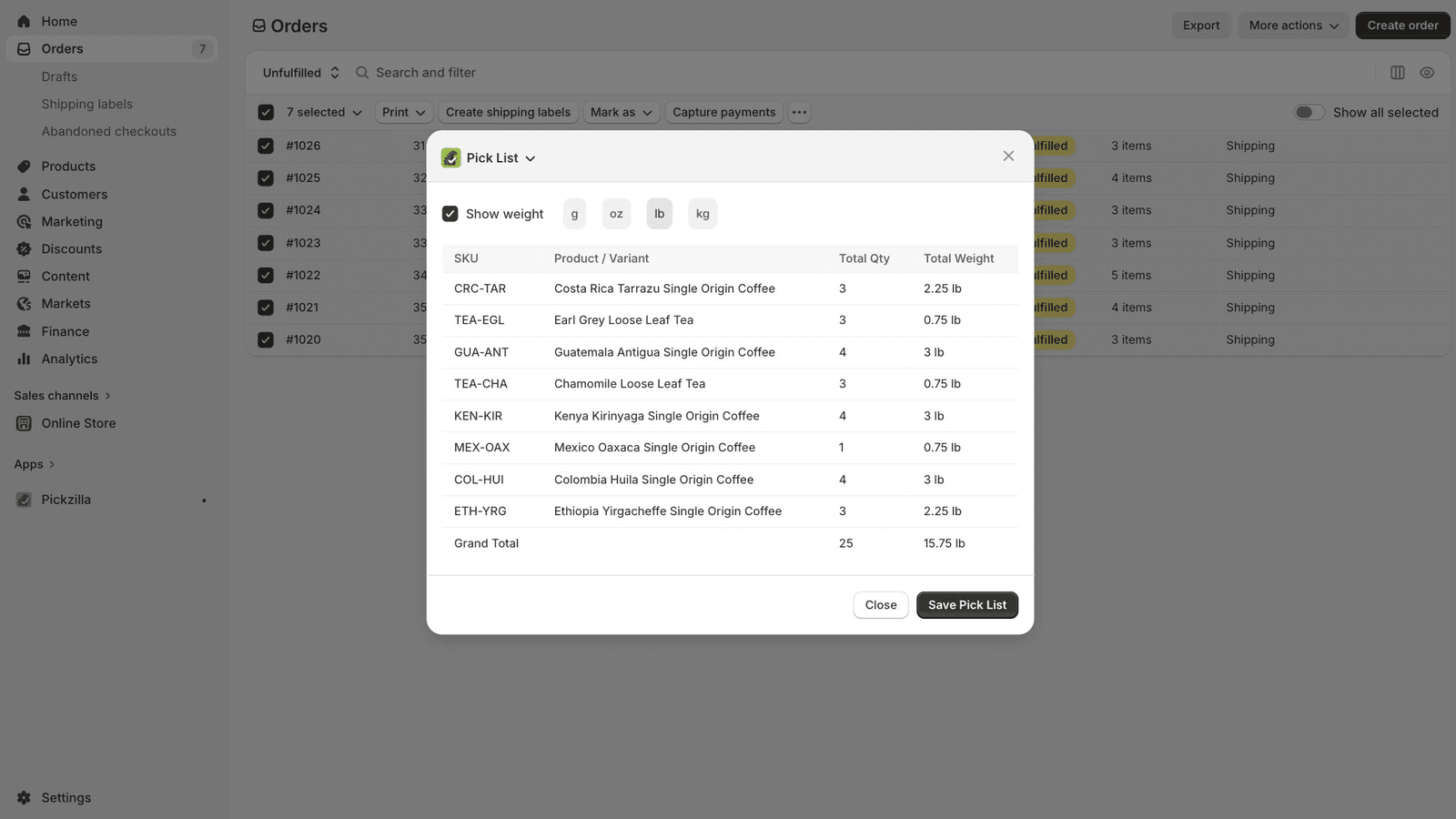Screen dimensions: 1456x819
Task: Click the Settings gear icon
Action: 24,798
